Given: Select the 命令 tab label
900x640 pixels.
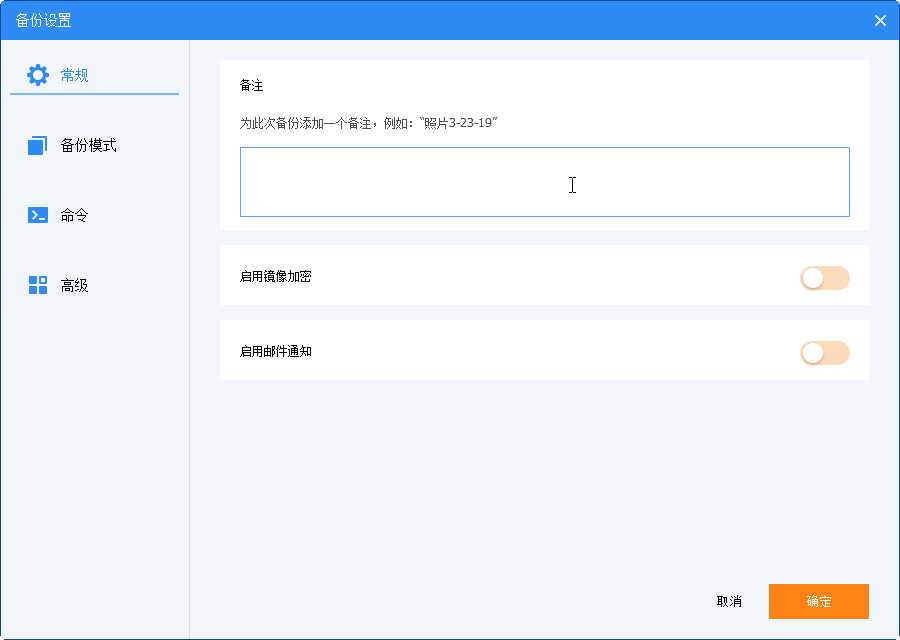Looking at the screenshot, I should pyautogui.click(x=75, y=215).
